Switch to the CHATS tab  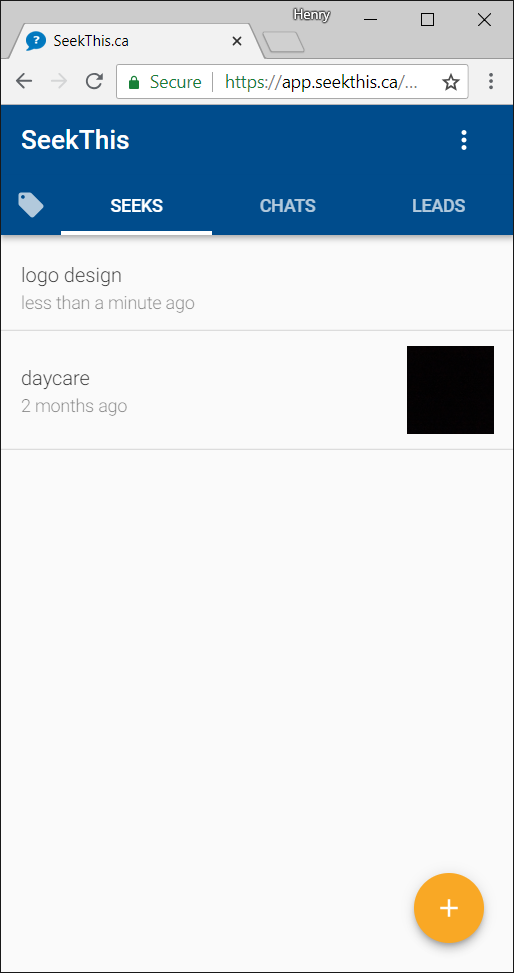tap(287, 206)
